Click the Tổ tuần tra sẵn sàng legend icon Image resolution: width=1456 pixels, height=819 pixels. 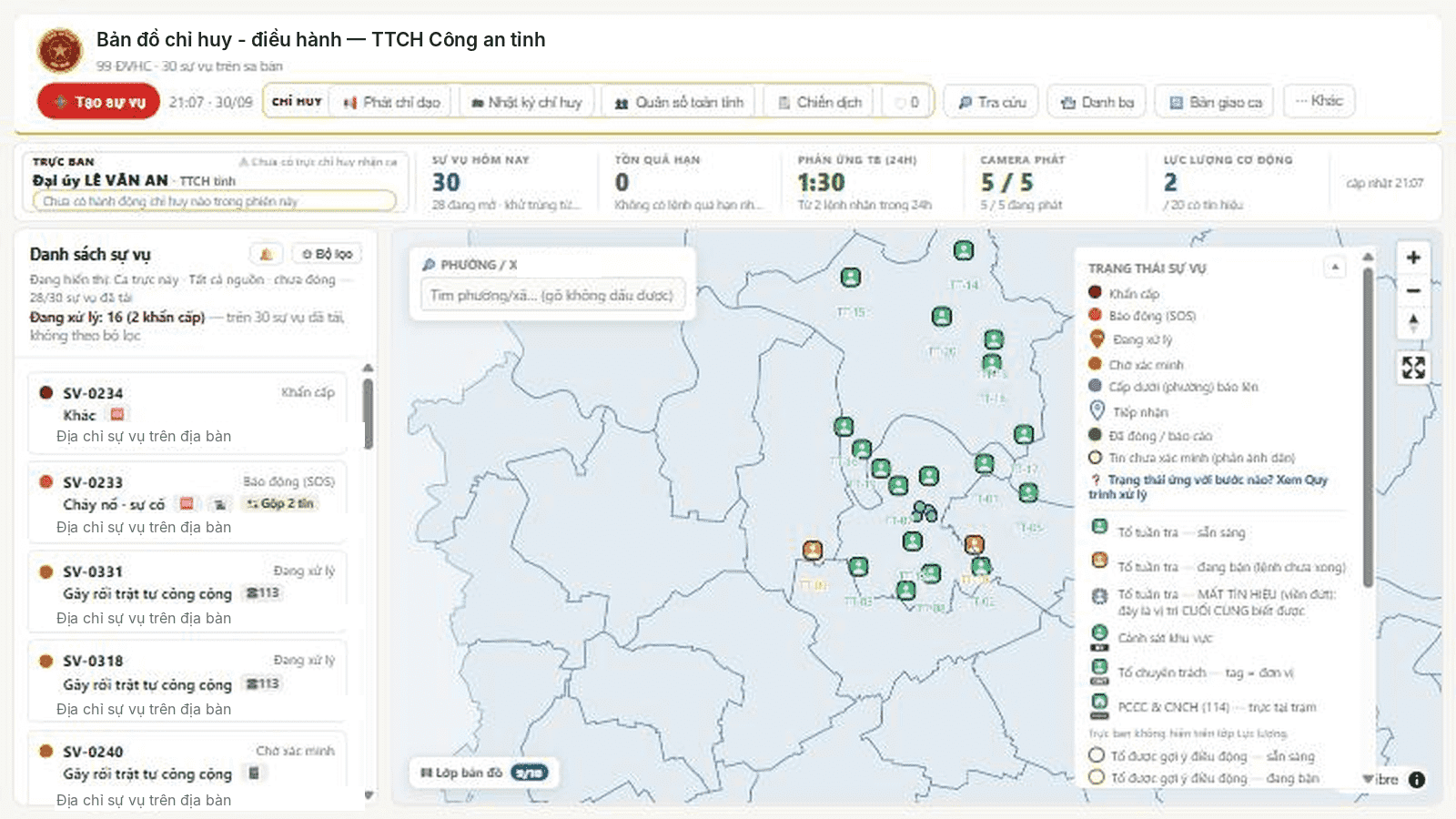coord(1099,527)
